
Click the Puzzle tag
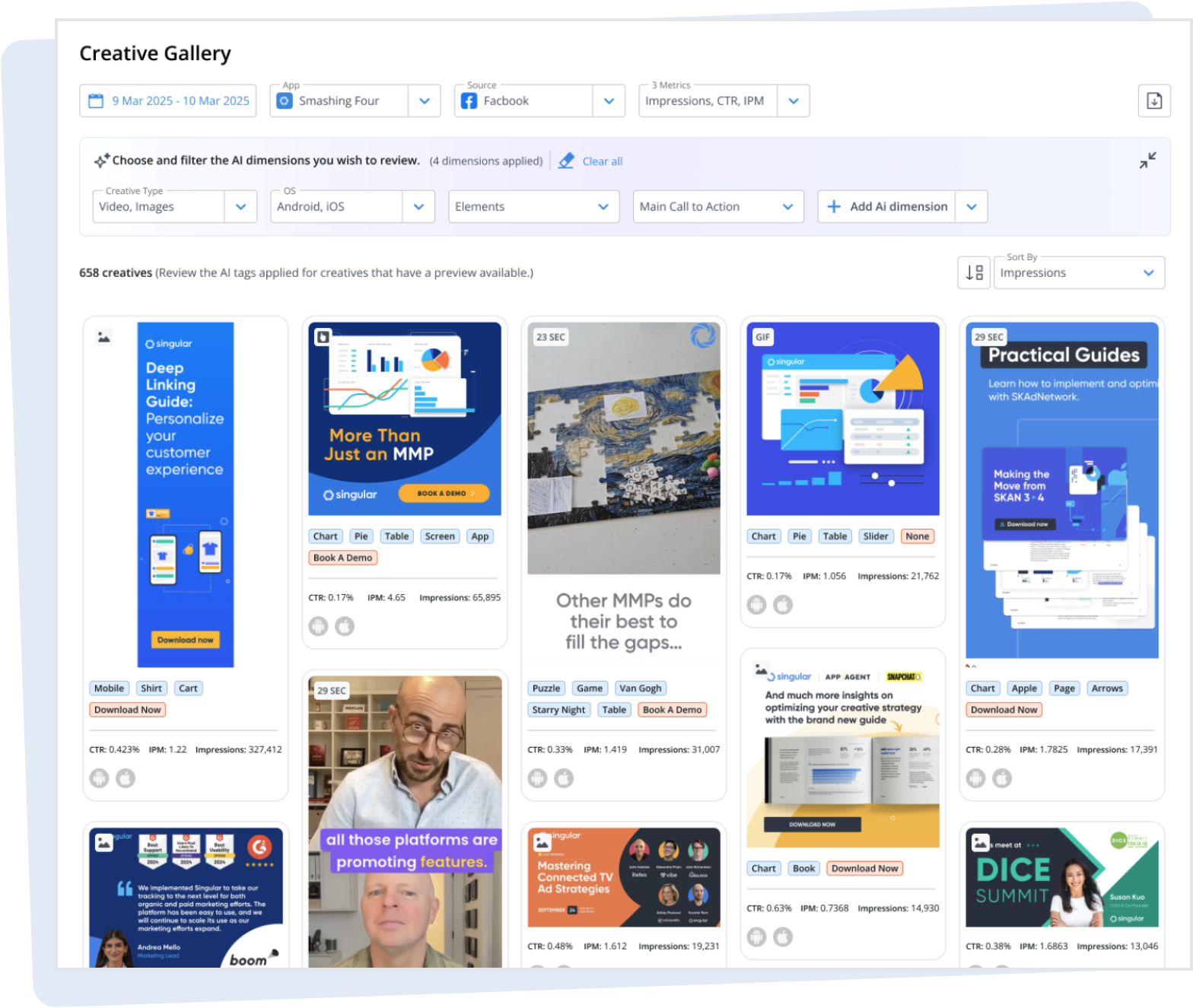[x=546, y=688]
